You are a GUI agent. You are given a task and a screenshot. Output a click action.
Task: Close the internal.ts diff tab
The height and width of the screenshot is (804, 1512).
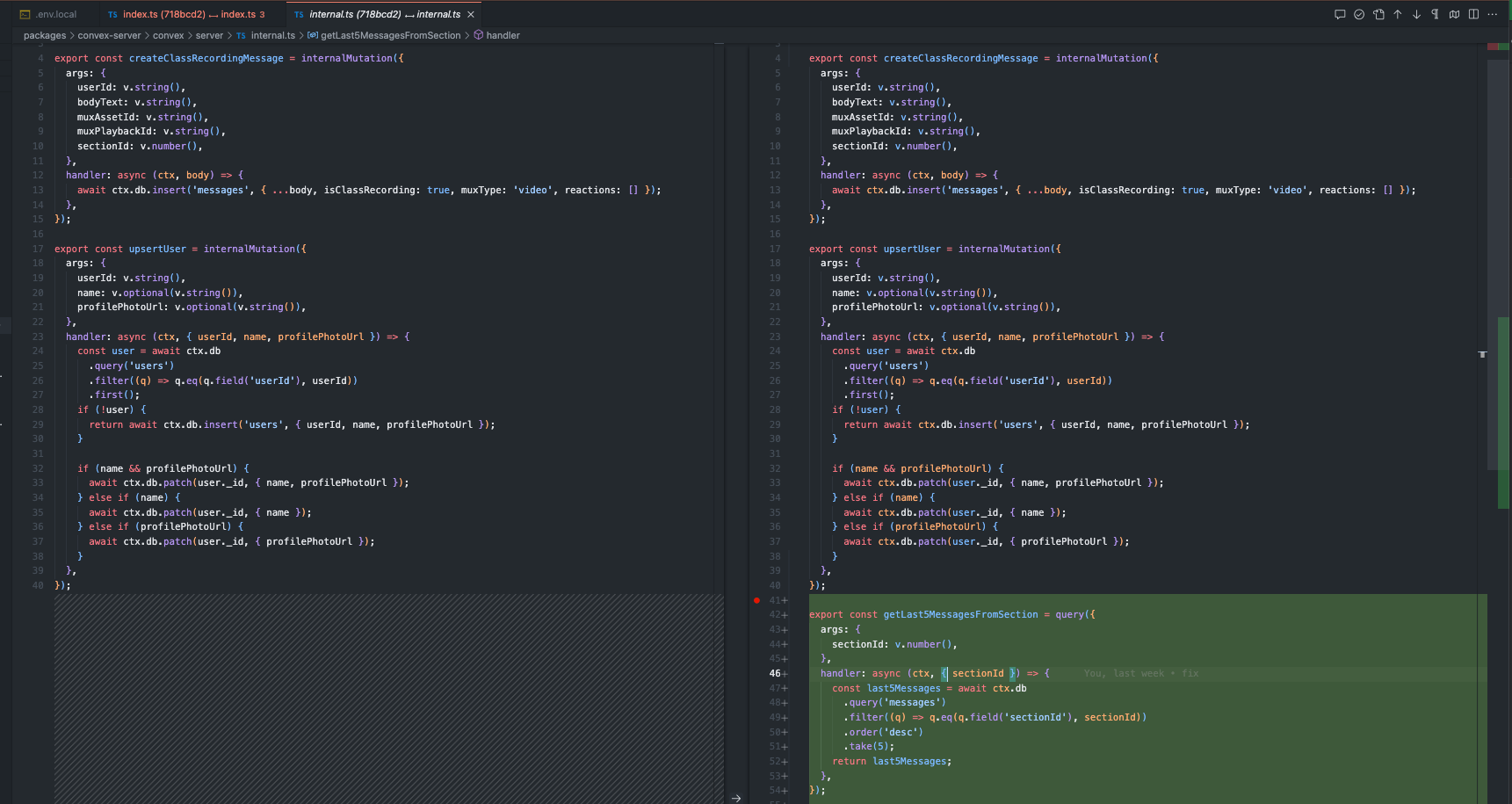click(x=471, y=14)
